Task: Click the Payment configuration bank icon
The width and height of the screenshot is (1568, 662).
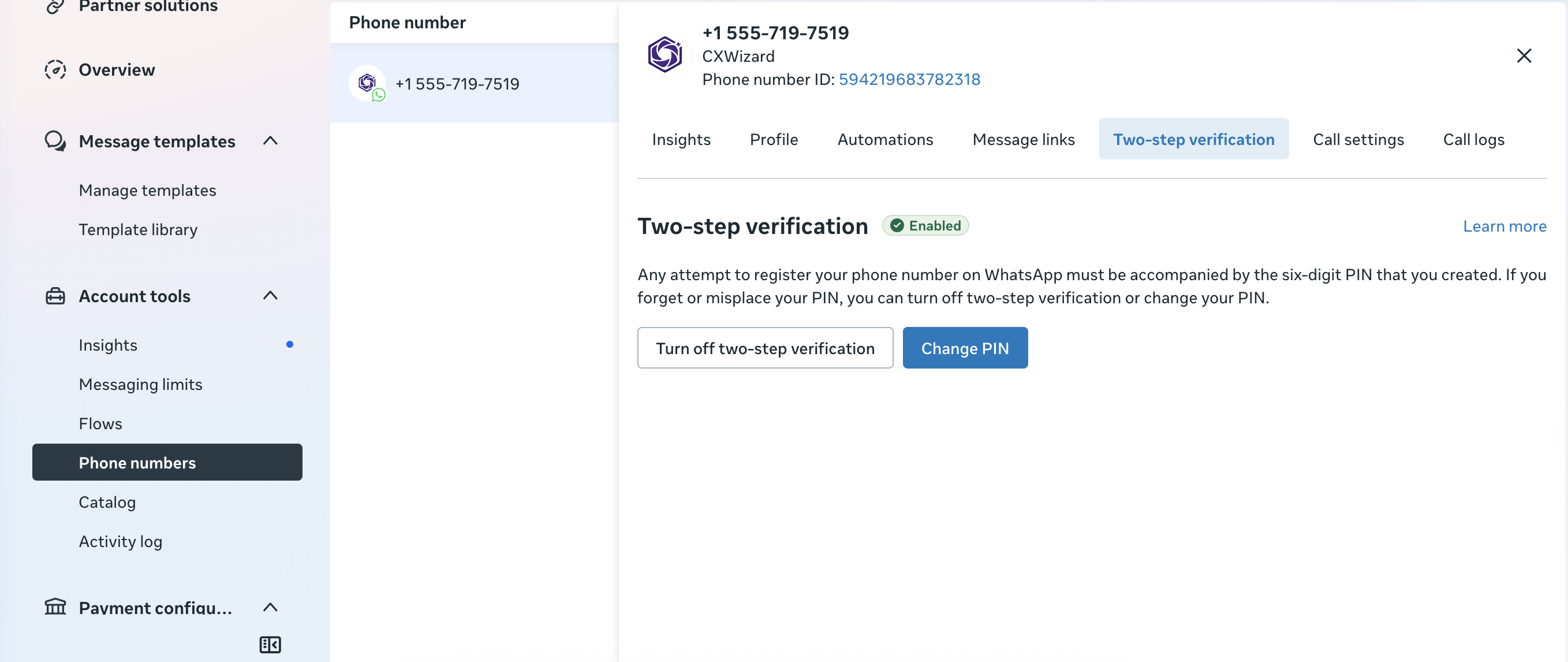Action: pyautogui.click(x=55, y=607)
